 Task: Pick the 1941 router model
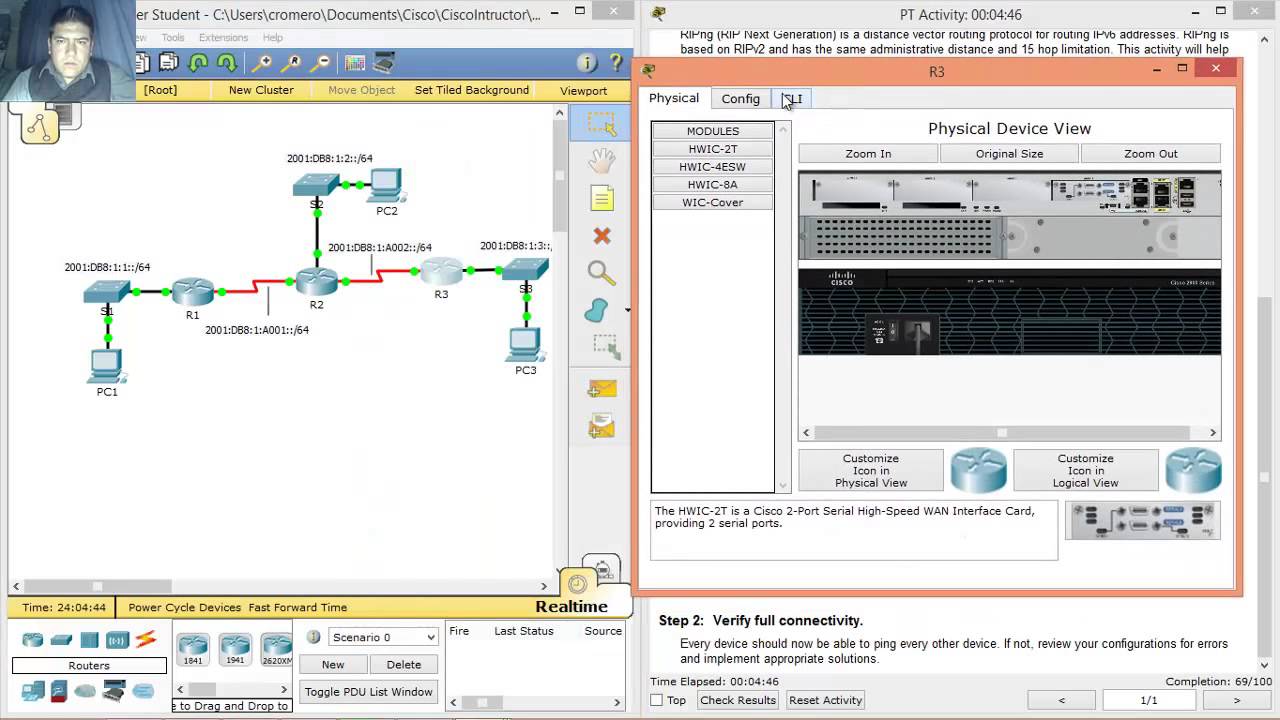tap(235, 649)
